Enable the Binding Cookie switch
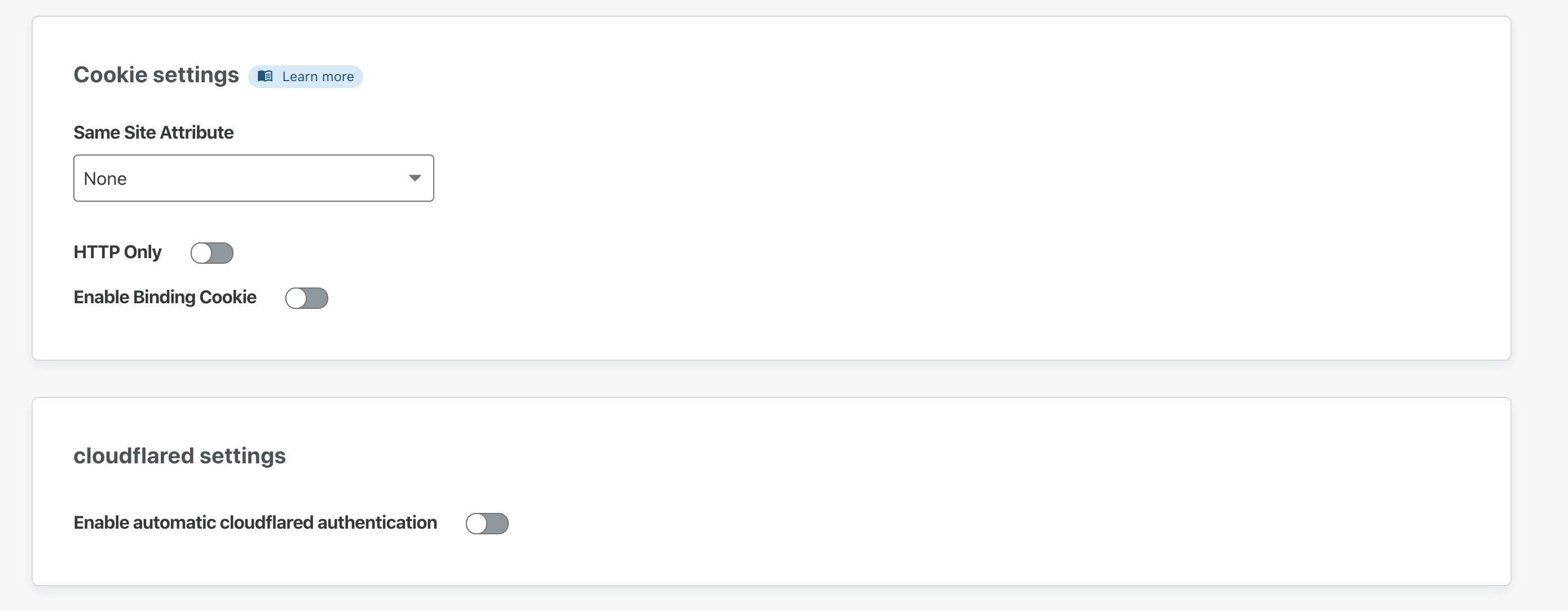This screenshot has width=1568, height=611. pos(307,298)
